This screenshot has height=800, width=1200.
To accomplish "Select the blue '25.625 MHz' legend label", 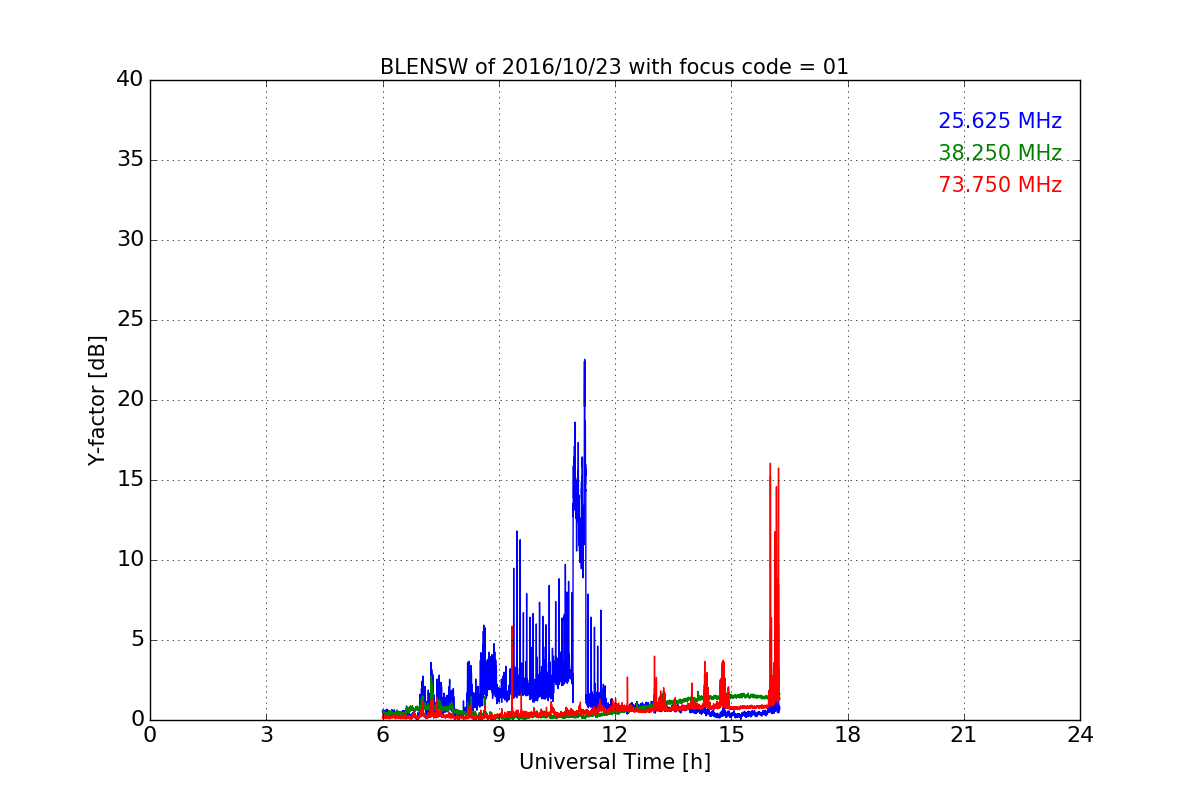I will 1000,121.
